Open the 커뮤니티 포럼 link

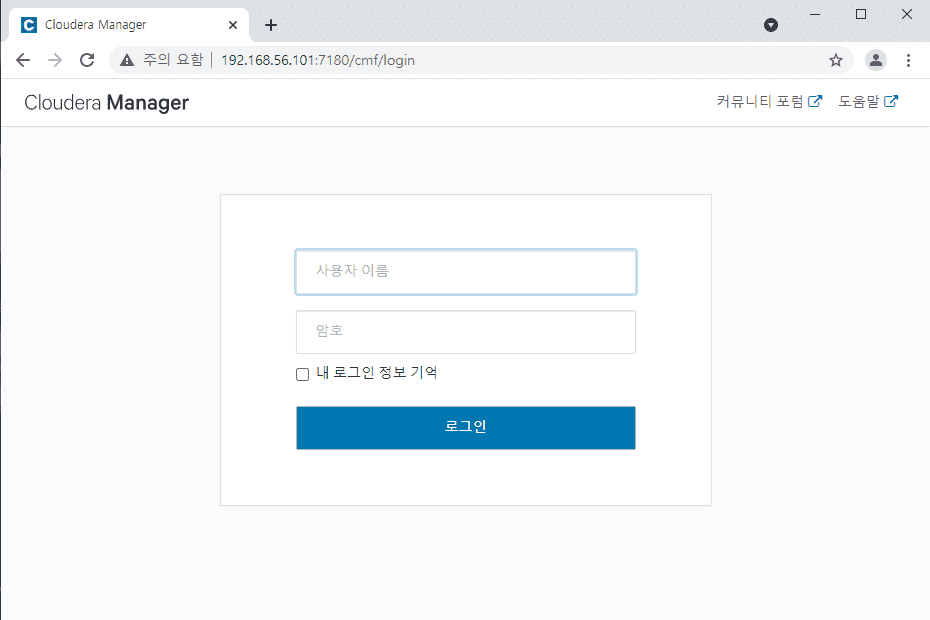click(769, 101)
